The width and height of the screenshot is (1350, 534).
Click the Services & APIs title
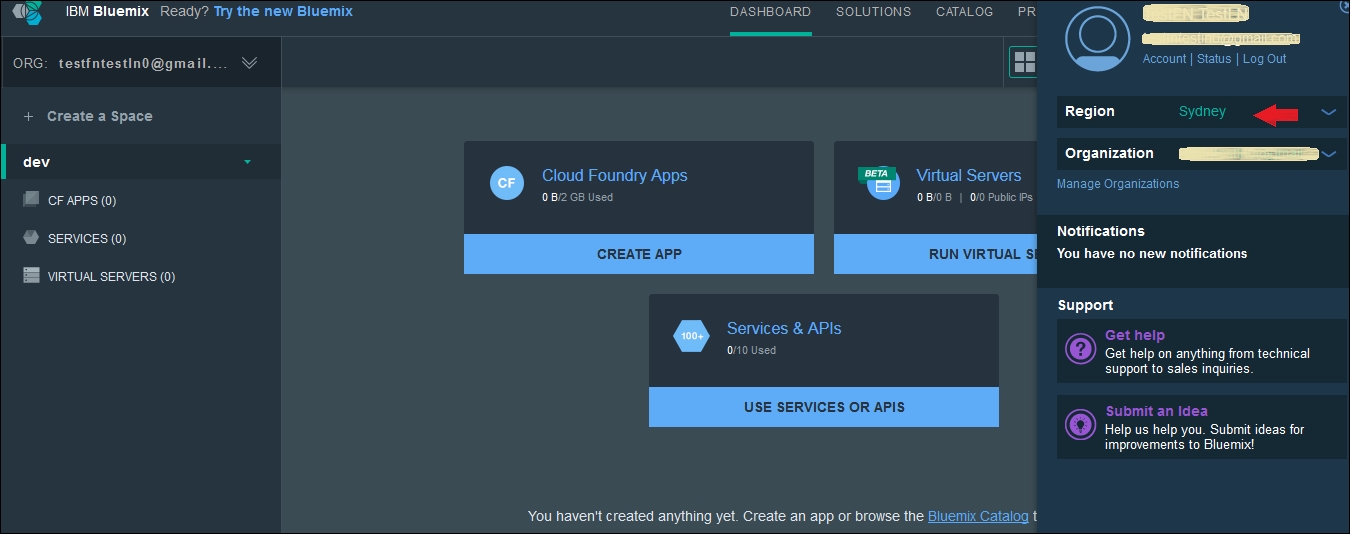tap(784, 328)
